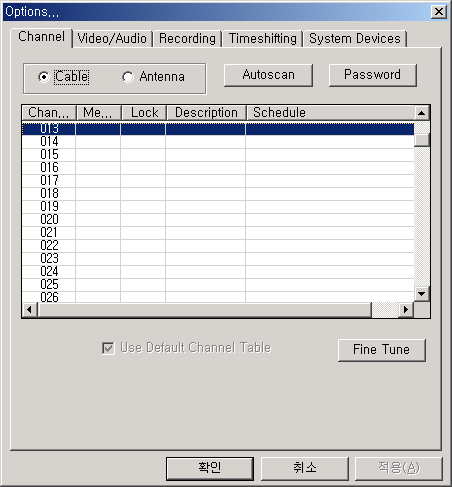Click the horizontal scroll-right arrow
This screenshot has width=452, height=487.
(406, 310)
